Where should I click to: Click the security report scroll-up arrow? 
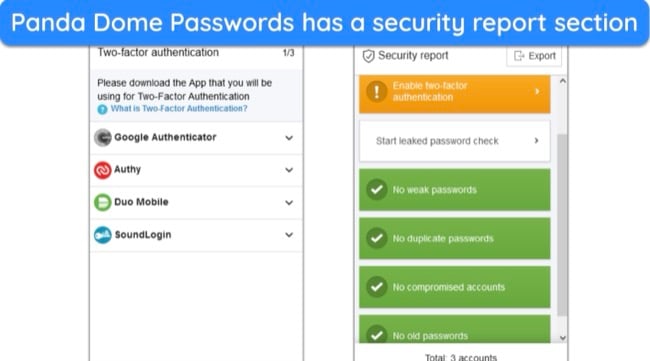point(563,81)
